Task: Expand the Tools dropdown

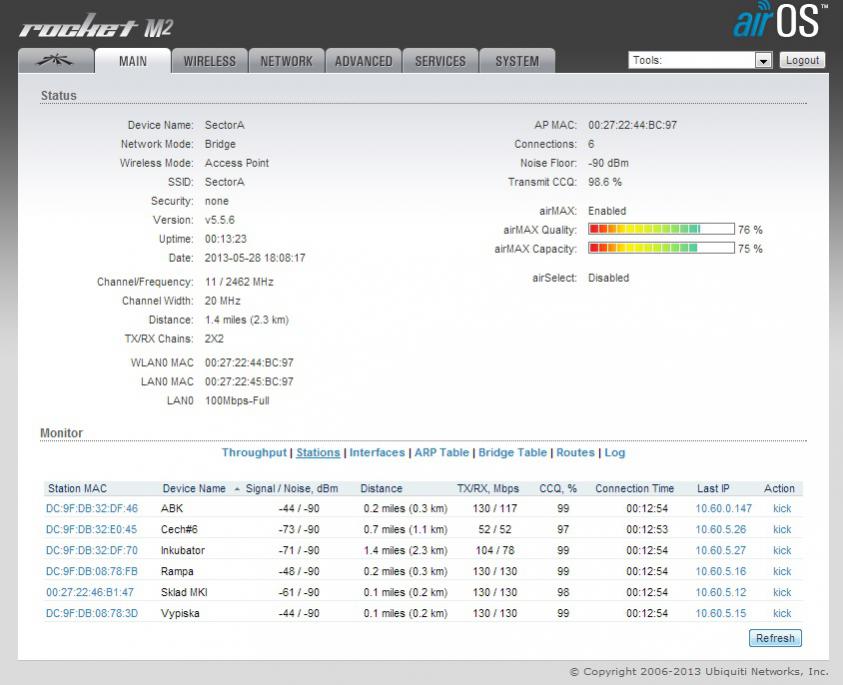Action: click(763, 61)
